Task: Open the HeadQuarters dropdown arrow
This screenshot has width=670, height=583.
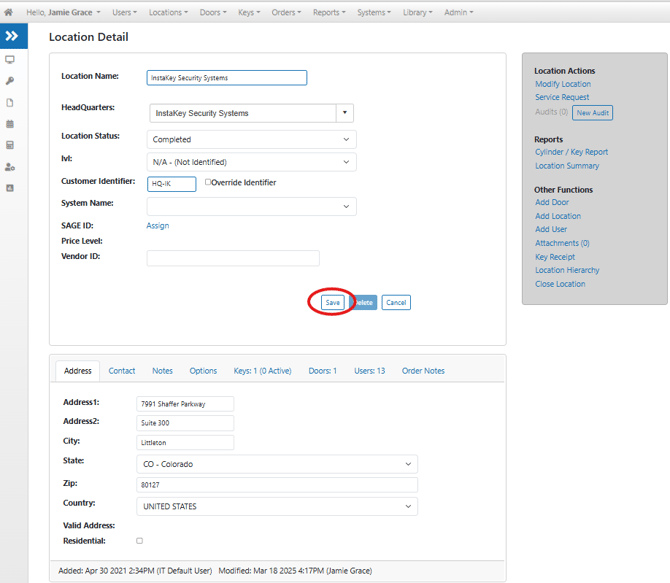Action: pyautogui.click(x=344, y=113)
